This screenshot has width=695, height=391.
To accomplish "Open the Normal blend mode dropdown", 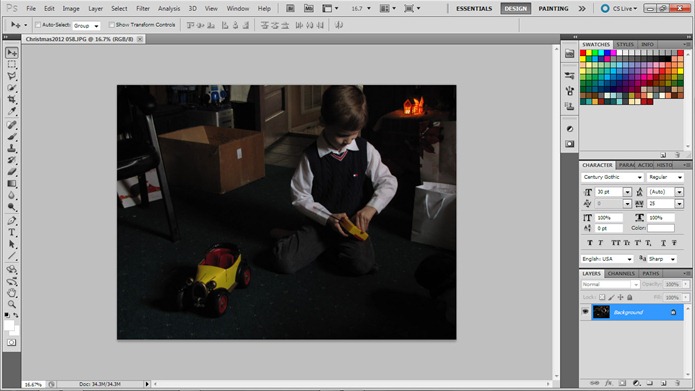I will click(x=610, y=285).
